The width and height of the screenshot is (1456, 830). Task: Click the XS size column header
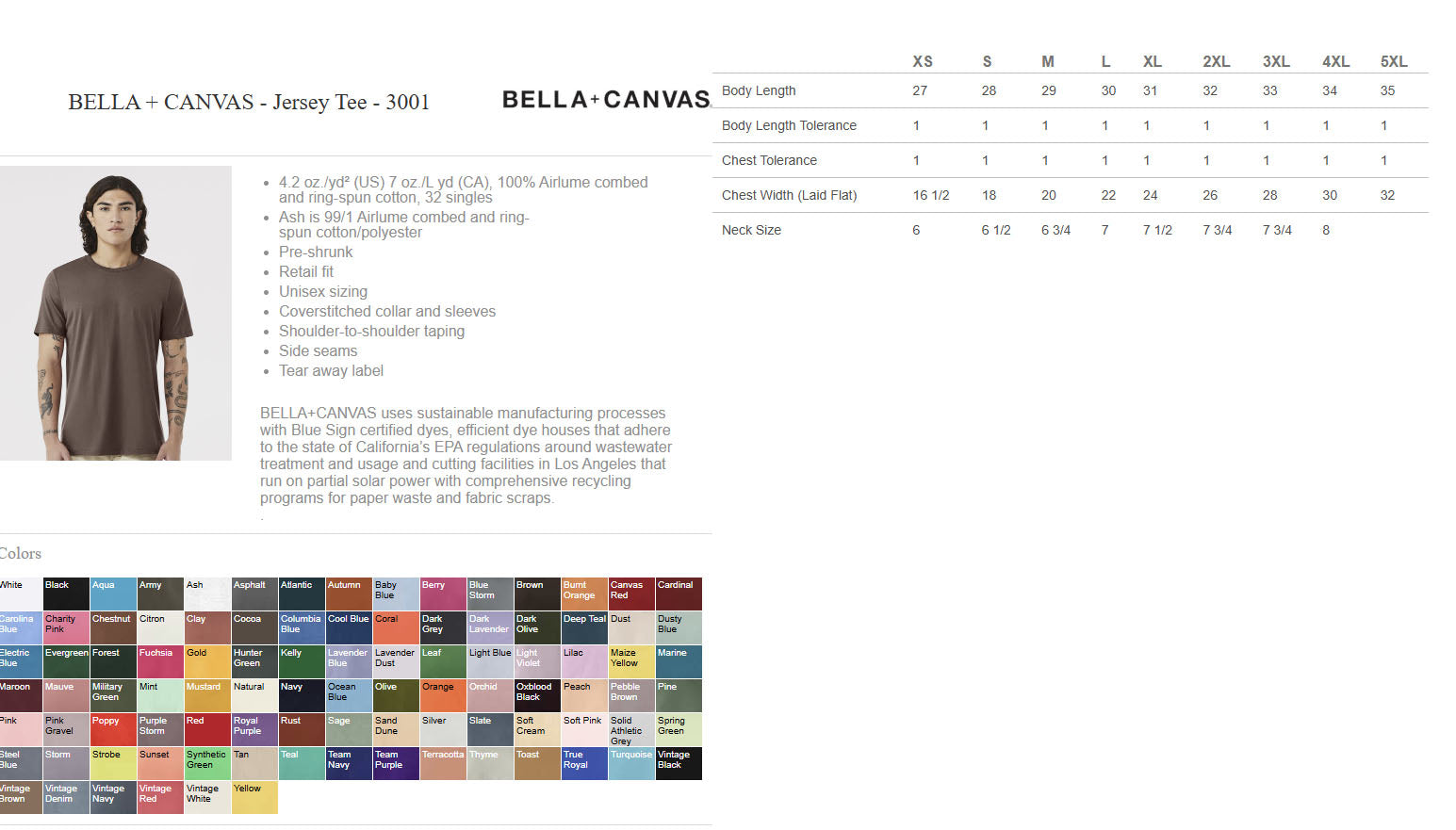(923, 61)
